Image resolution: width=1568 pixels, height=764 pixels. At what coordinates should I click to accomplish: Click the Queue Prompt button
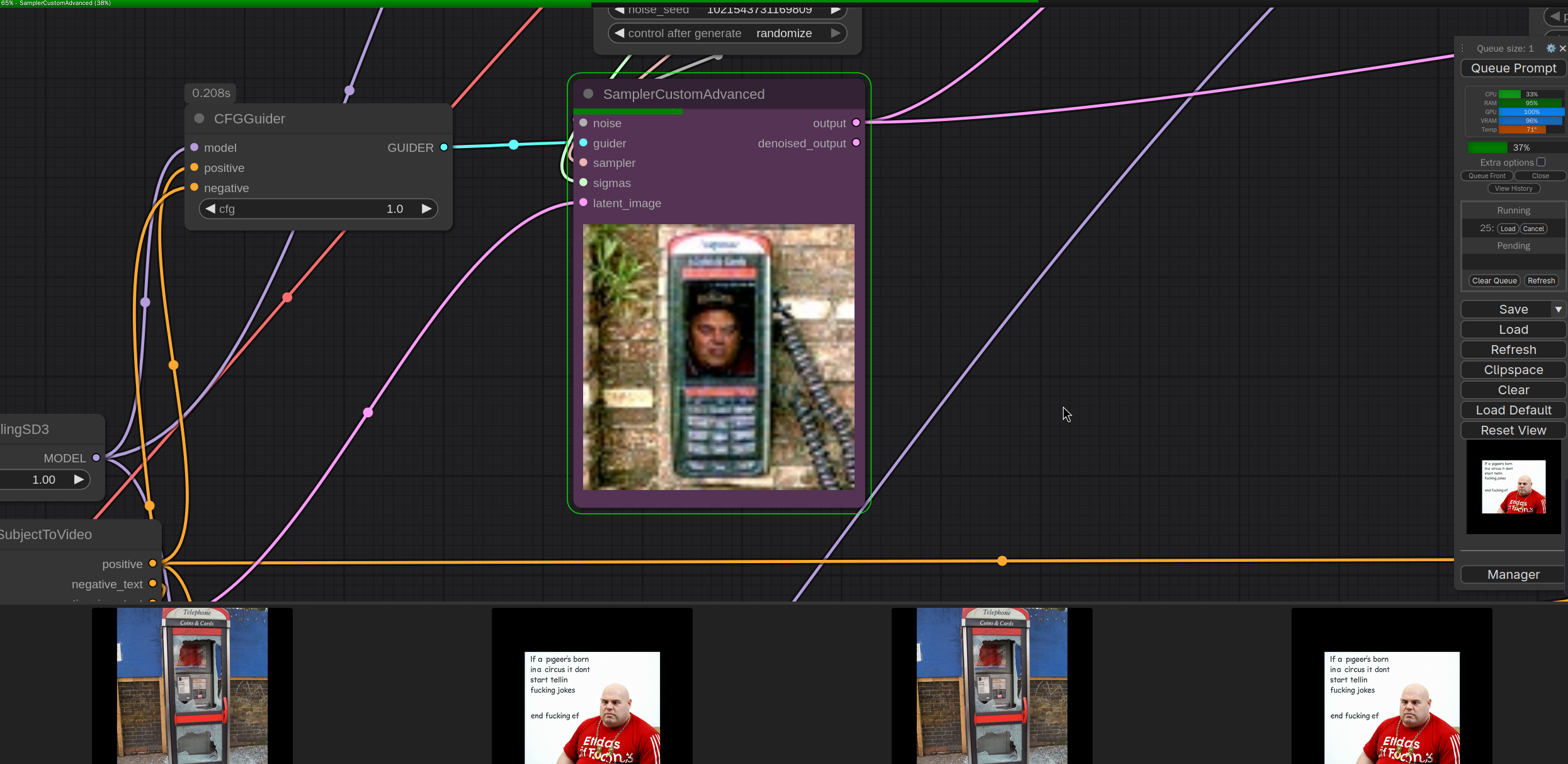[x=1513, y=68]
